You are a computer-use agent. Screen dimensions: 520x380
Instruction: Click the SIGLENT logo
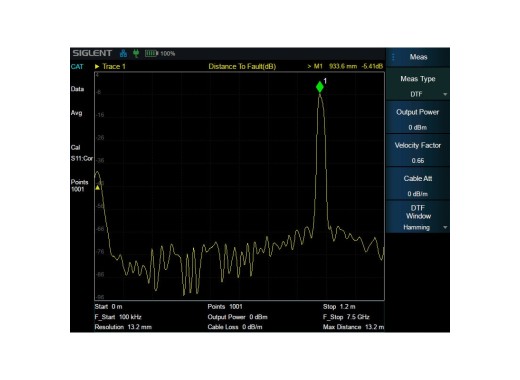point(92,53)
